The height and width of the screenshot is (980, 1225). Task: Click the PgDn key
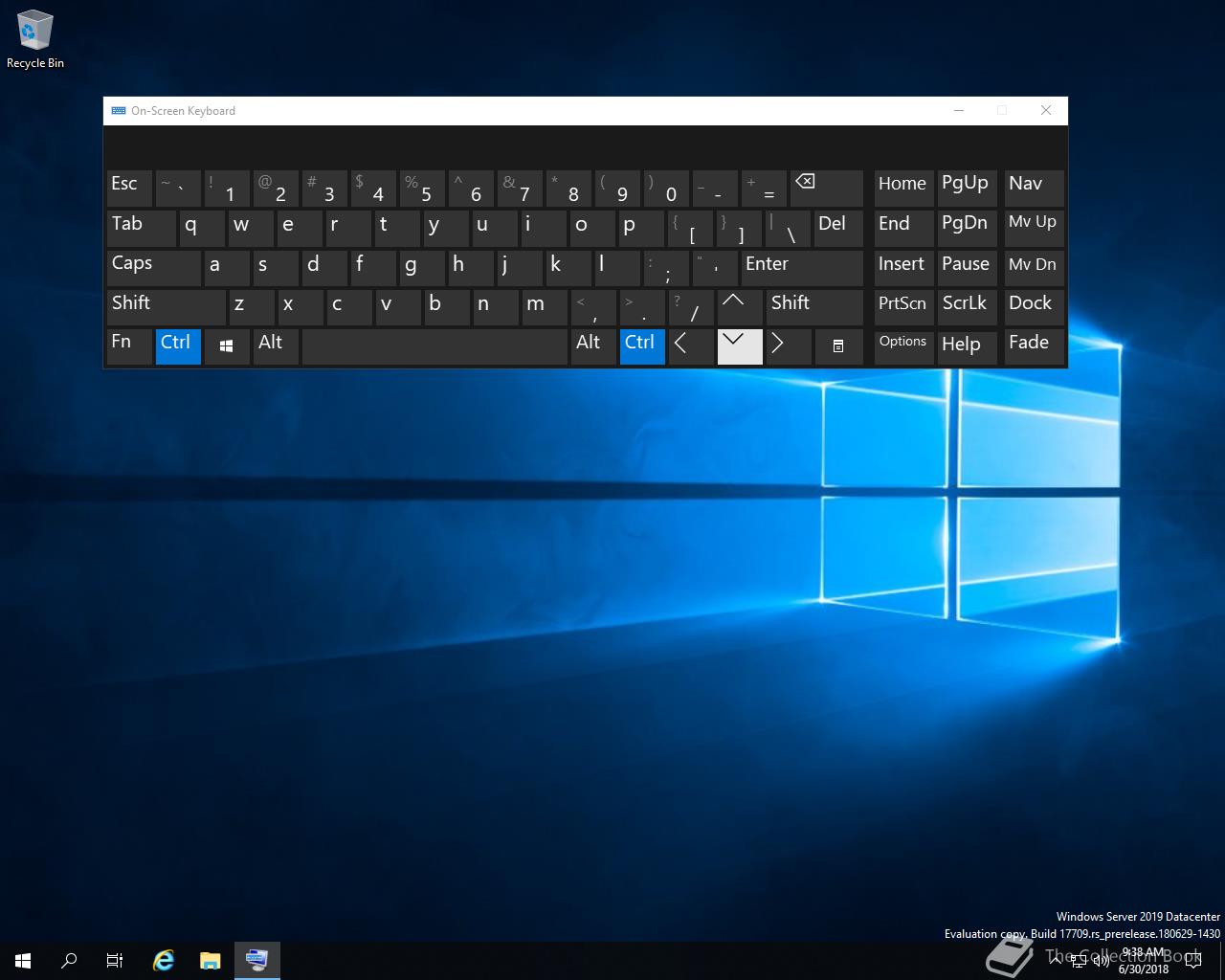[968, 228]
